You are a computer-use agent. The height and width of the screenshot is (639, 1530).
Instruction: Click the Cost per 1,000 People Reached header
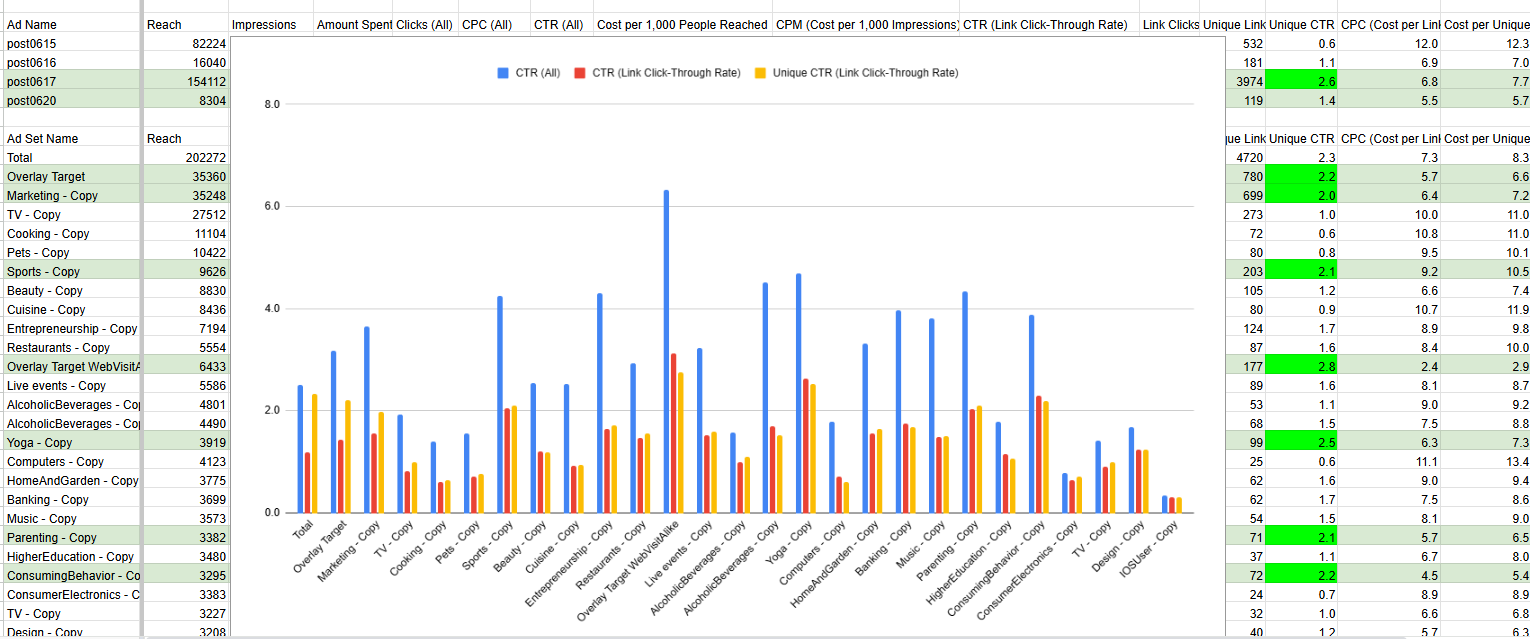pyautogui.click(x=681, y=24)
